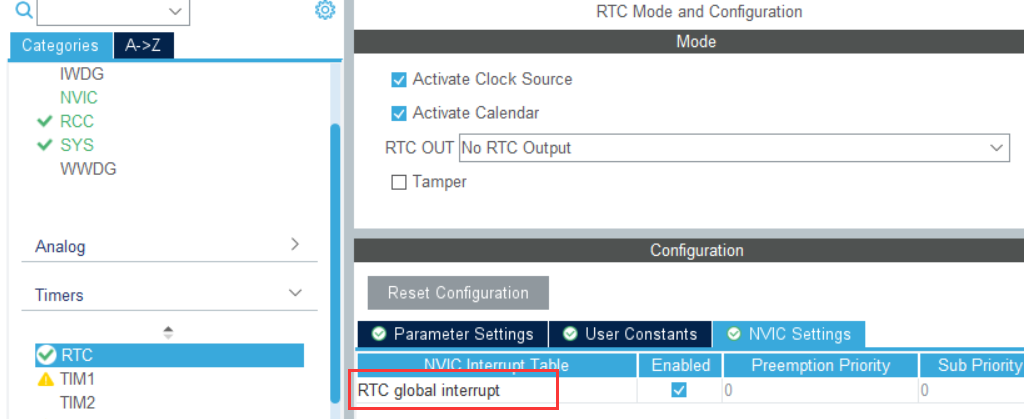Click the warning triangle beside TIM1
The width and height of the screenshot is (1024, 419).
(46, 379)
